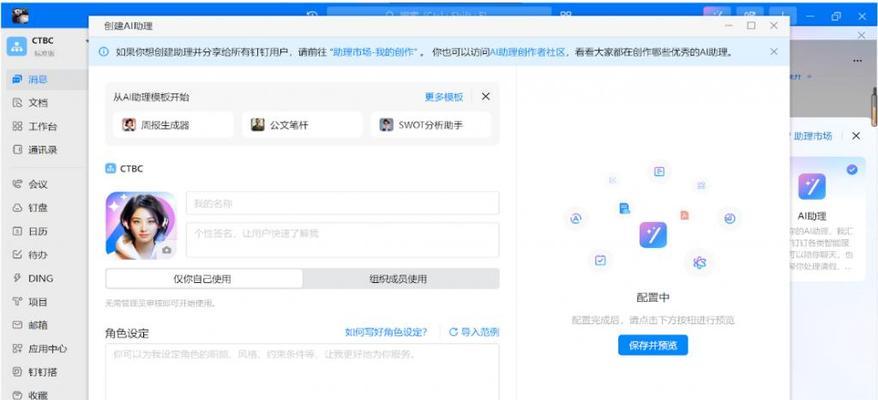Open 邮箱 mailbox in the sidebar

click(30, 325)
